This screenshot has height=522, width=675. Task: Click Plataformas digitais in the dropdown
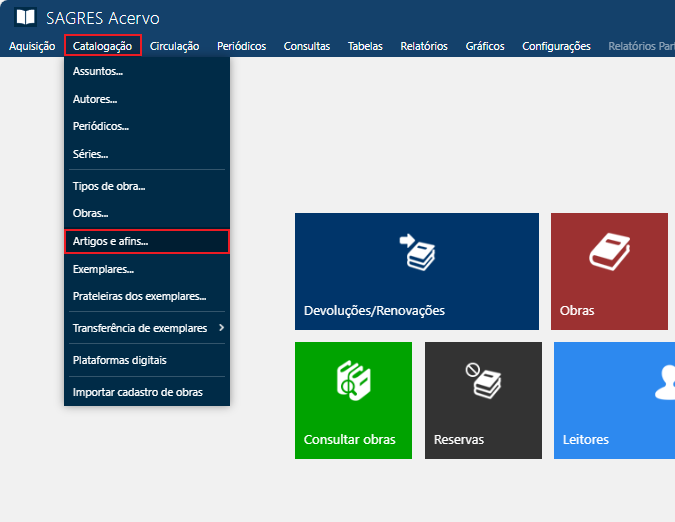coord(120,360)
